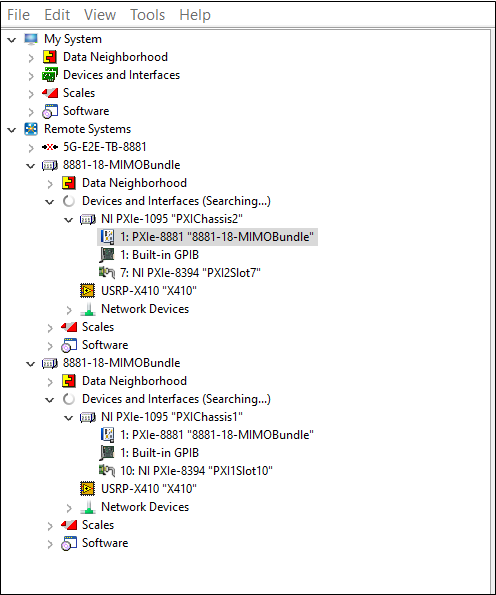Select NI PXIe-1095 "PXIChassis2" text
Viewport: 496px width, 595px height.
pyautogui.click(x=172, y=219)
